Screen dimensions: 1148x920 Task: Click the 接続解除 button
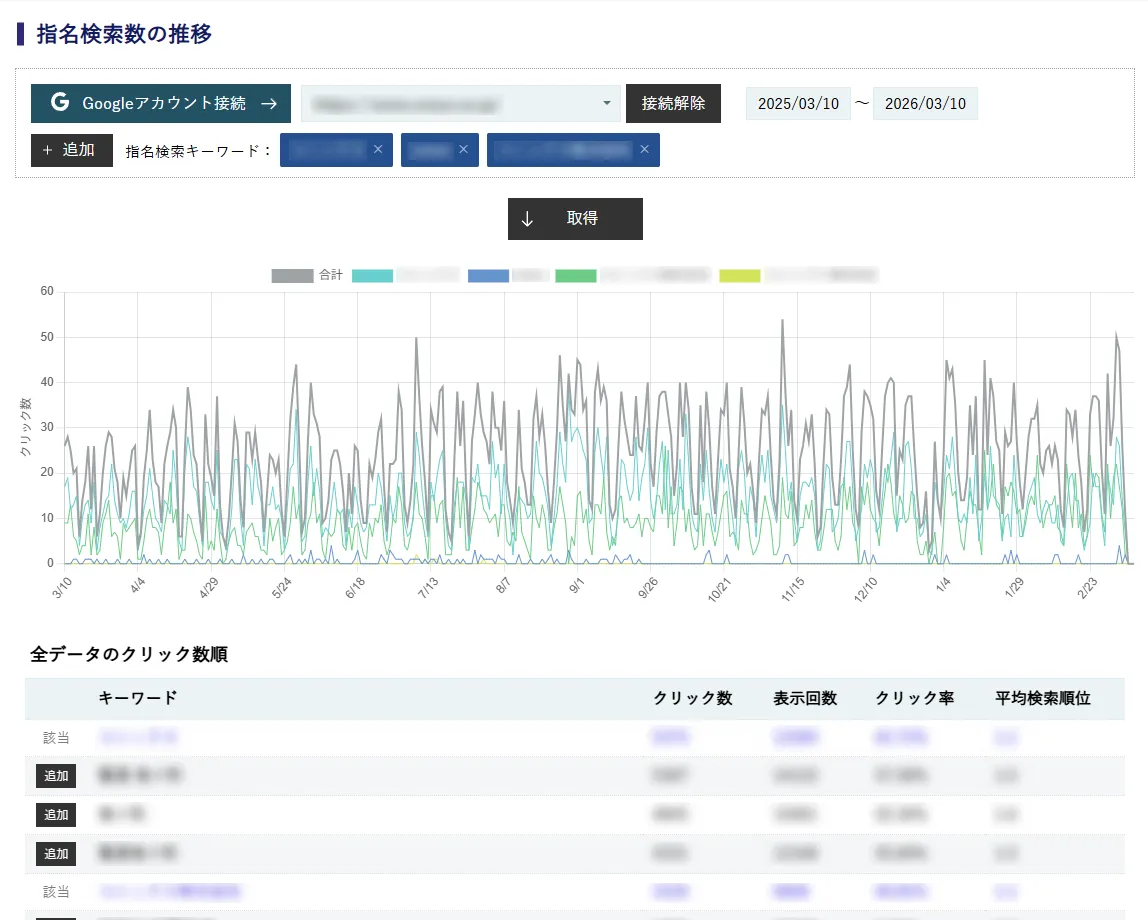(x=673, y=103)
